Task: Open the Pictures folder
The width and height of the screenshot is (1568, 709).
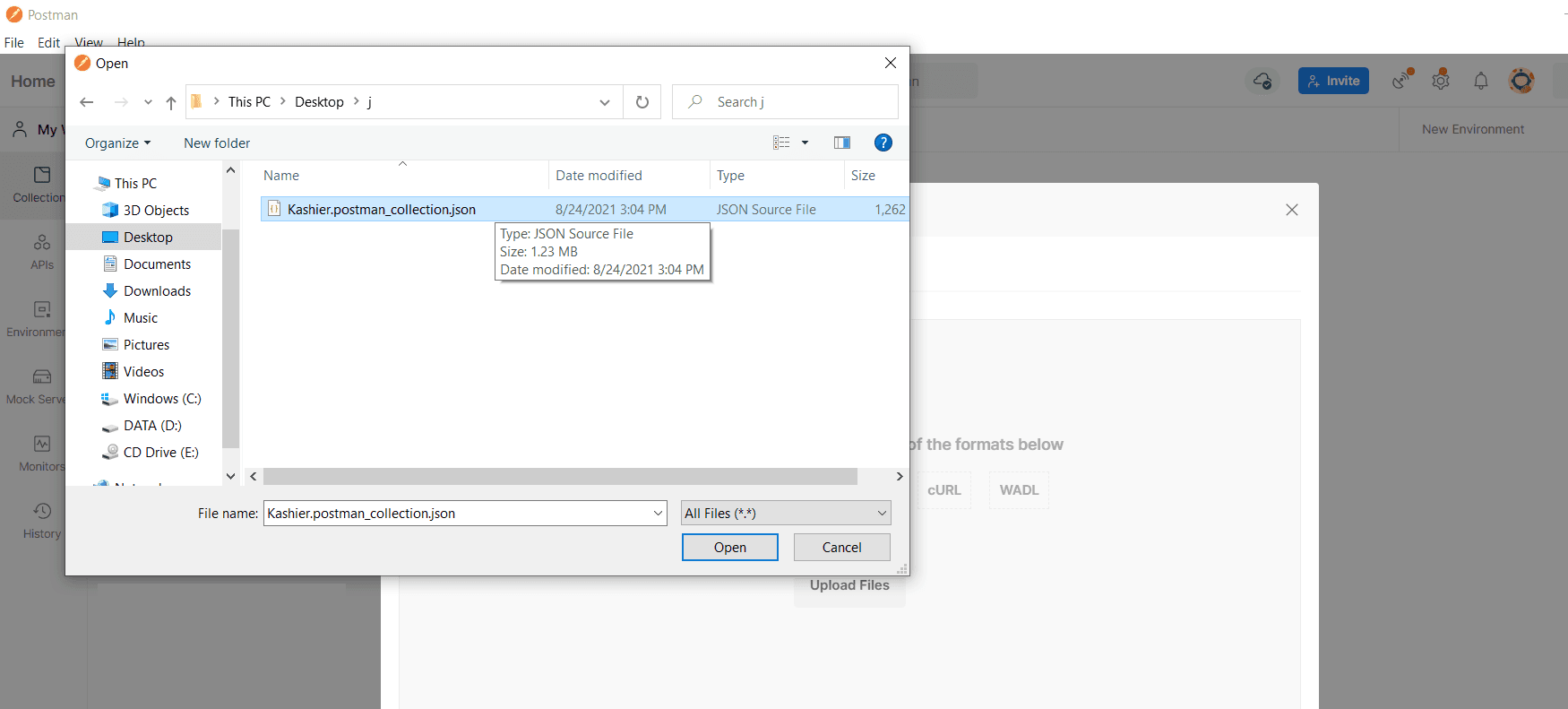Action: pyautogui.click(x=146, y=344)
